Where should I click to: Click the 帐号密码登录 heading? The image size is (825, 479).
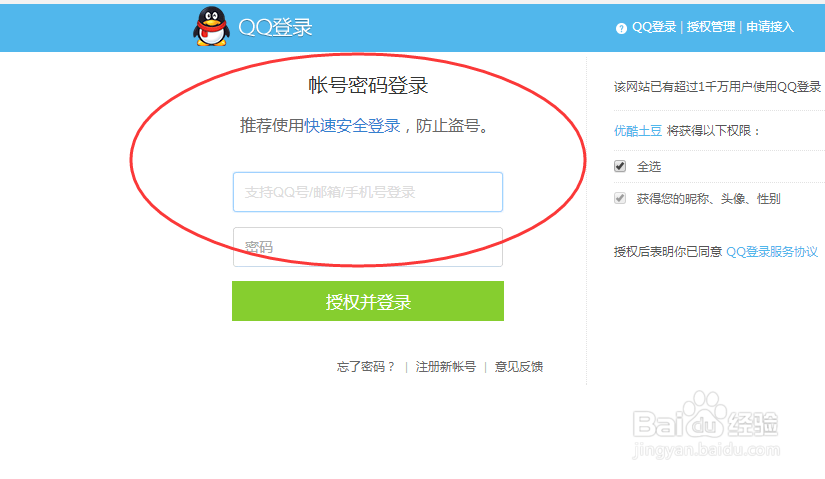tap(368, 85)
